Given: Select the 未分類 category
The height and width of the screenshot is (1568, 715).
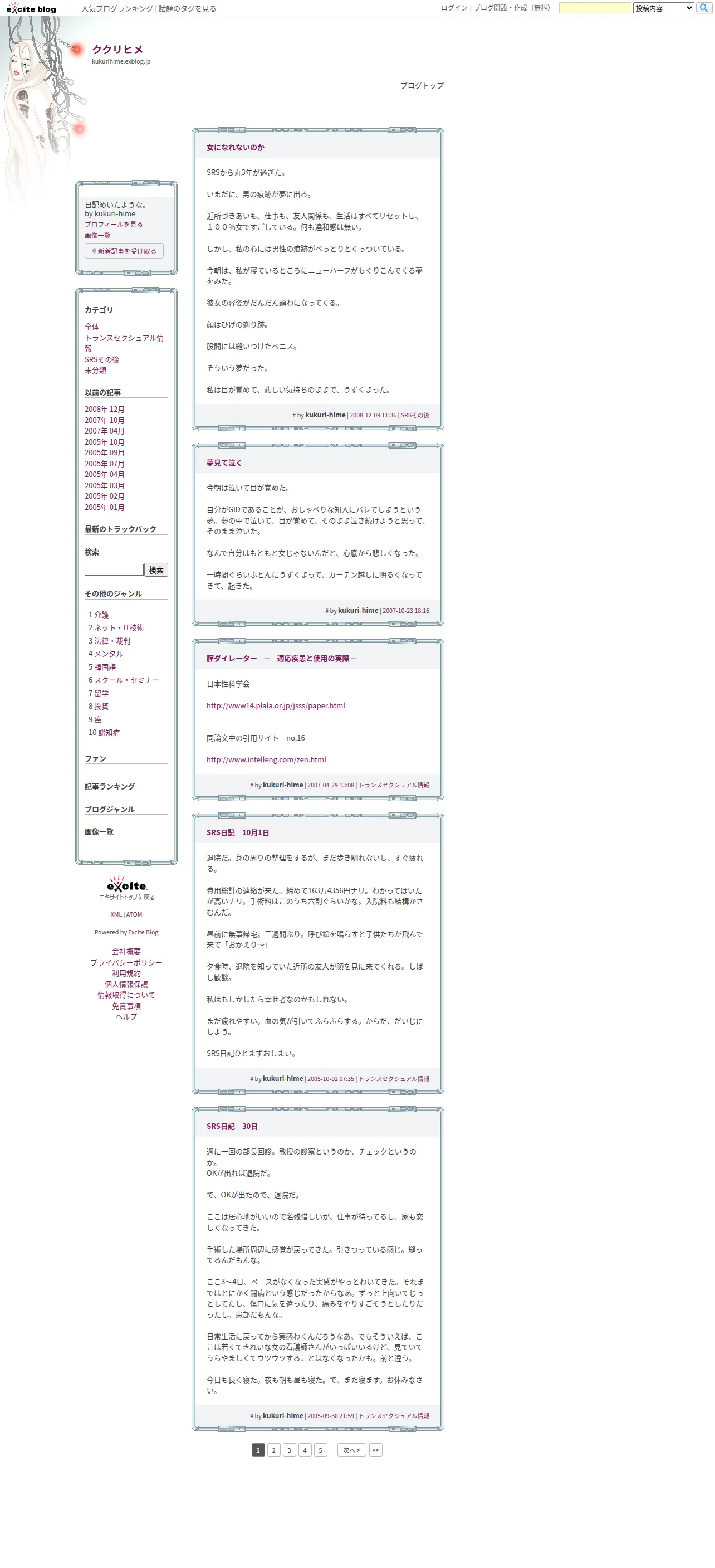Looking at the screenshot, I should coord(96,370).
